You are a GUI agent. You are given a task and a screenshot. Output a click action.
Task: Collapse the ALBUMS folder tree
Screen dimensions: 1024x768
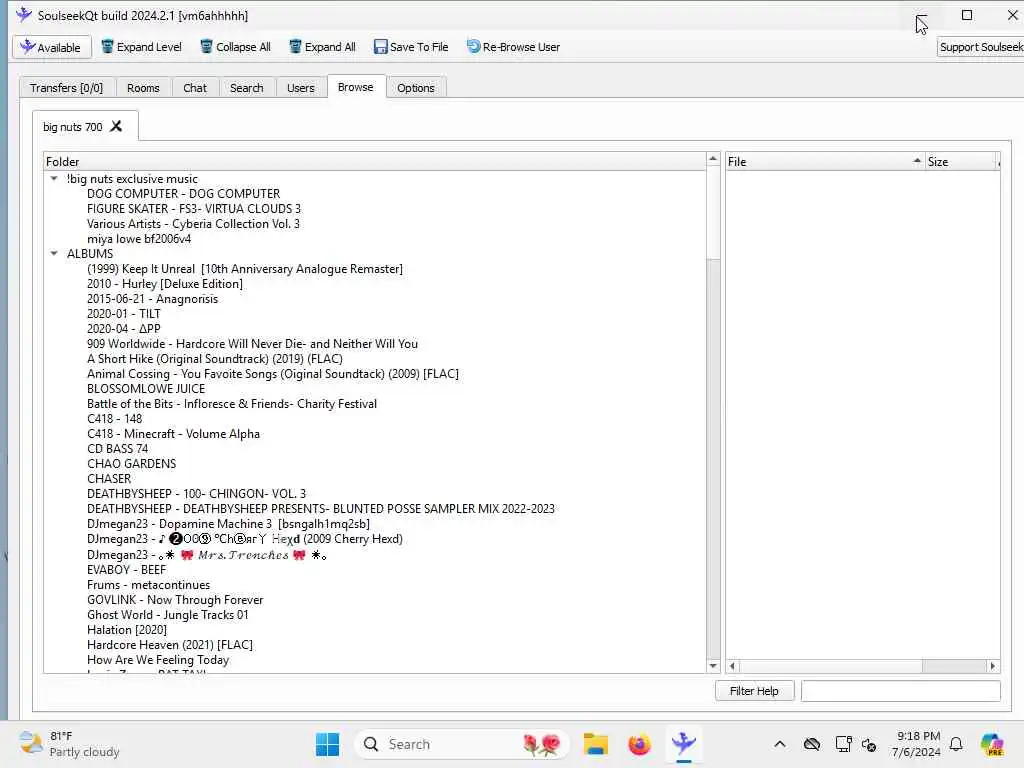[x=54, y=253]
